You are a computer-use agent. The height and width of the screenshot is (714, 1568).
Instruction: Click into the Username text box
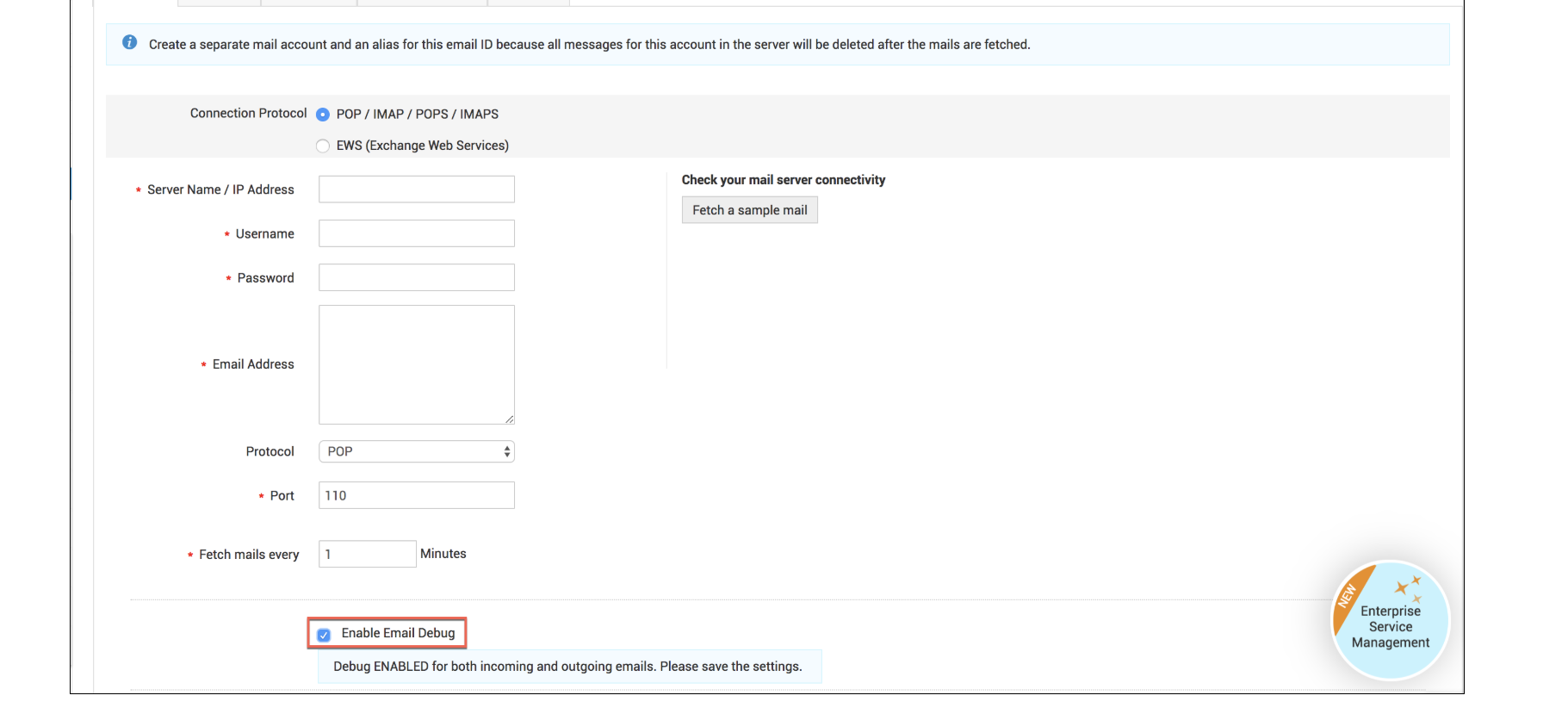tap(417, 233)
